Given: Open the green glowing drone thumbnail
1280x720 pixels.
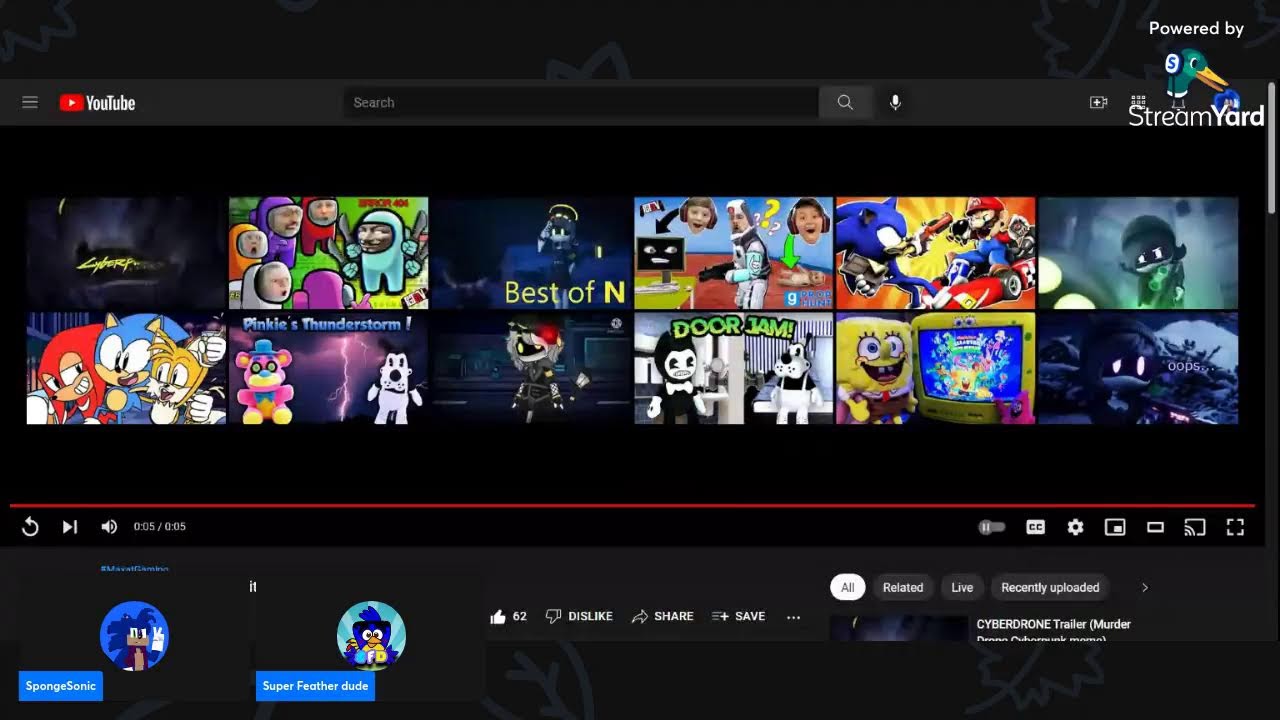Looking at the screenshot, I should point(1138,253).
